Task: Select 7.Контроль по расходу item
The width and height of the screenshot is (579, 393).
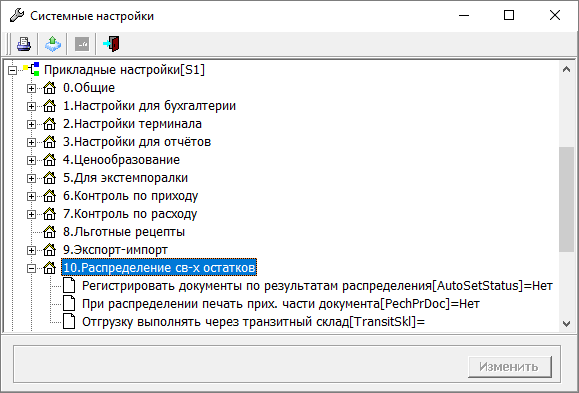Action: [130, 214]
